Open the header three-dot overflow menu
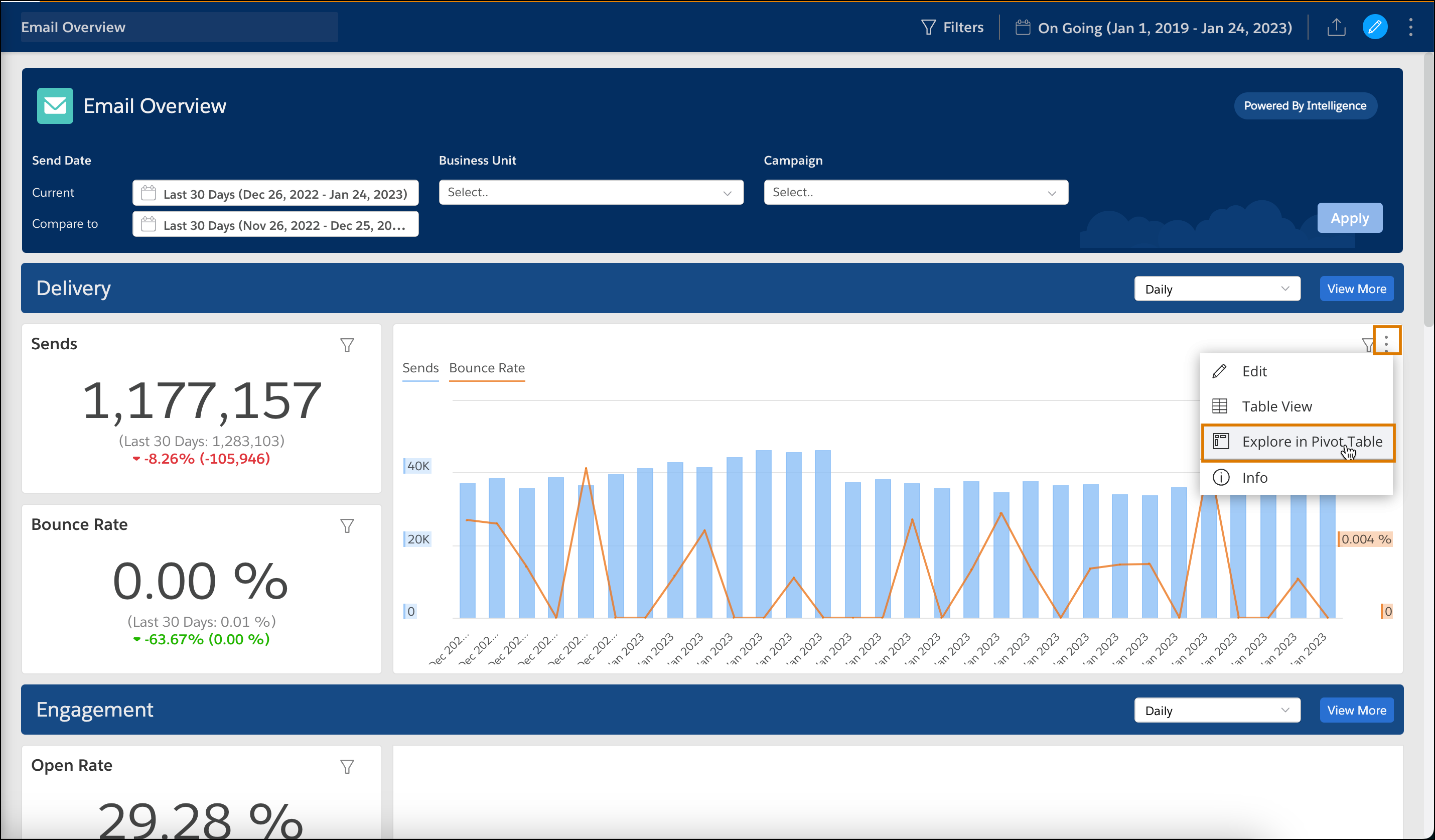 tap(1410, 27)
